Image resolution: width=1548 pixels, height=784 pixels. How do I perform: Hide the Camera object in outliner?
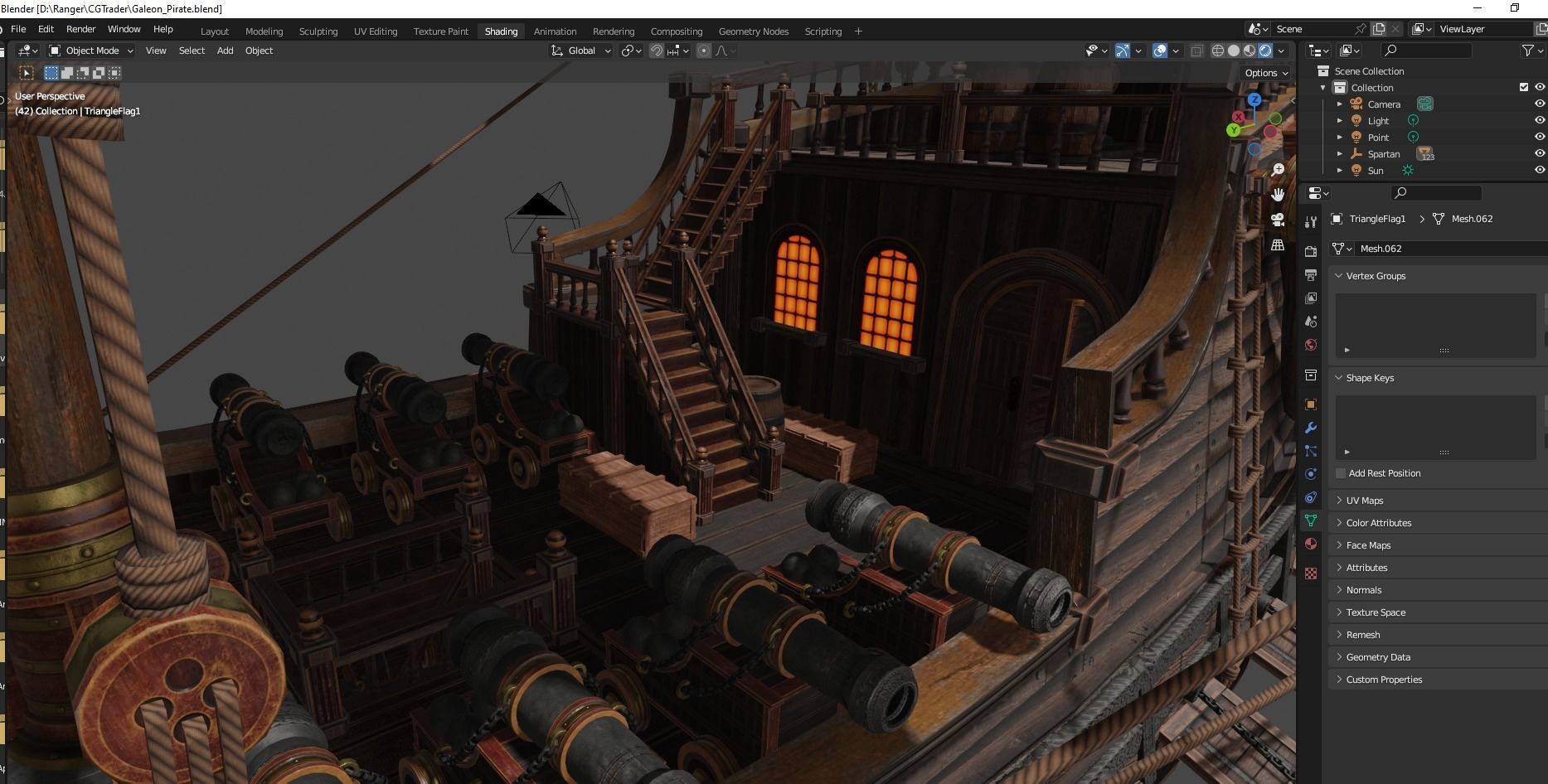click(x=1540, y=104)
